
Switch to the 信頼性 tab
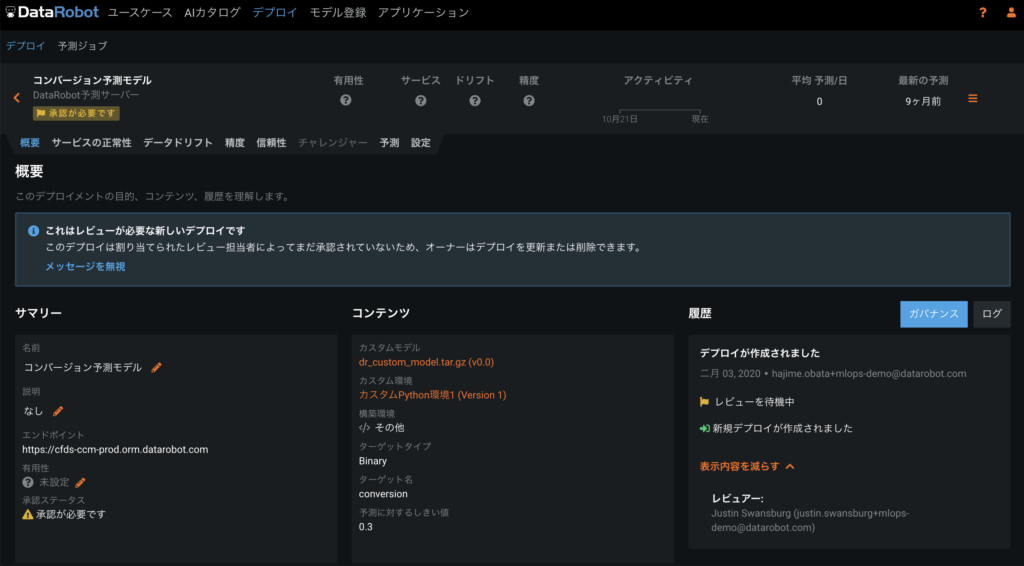point(271,142)
